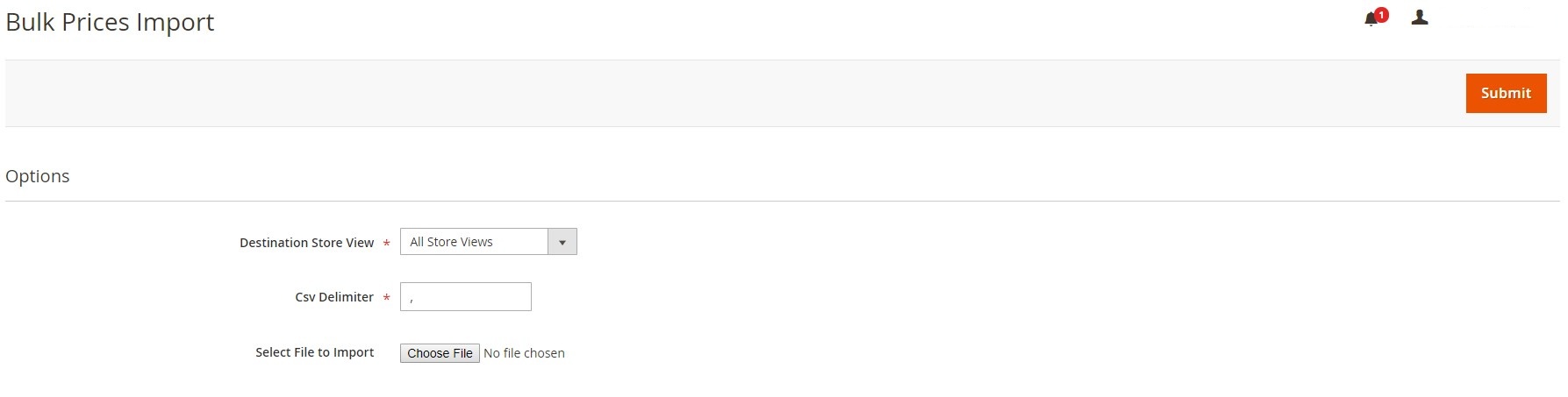Click the Submit button

1506,94
